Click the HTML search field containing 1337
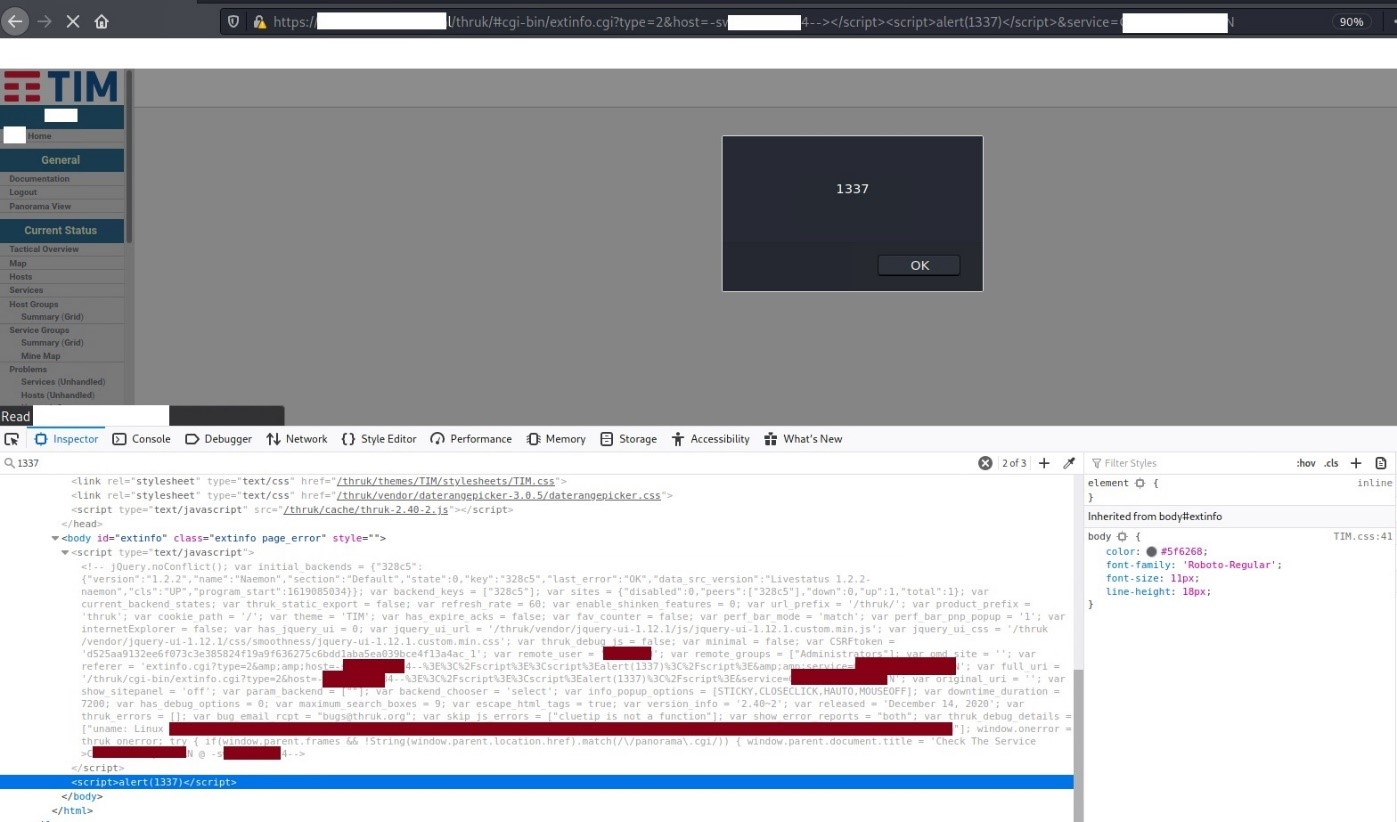1397x822 pixels. click(490, 463)
